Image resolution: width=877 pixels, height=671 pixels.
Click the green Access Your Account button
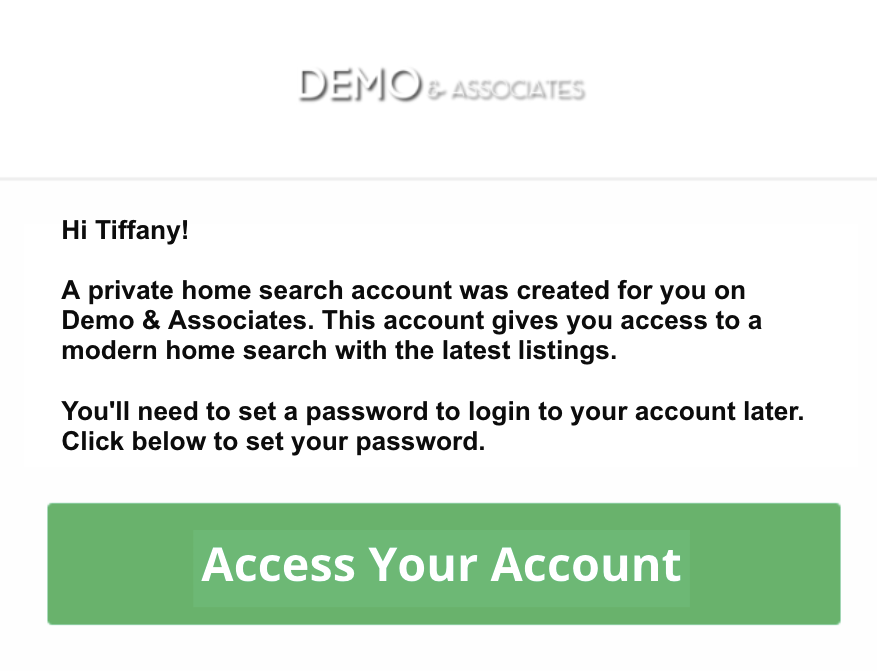click(x=444, y=564)
